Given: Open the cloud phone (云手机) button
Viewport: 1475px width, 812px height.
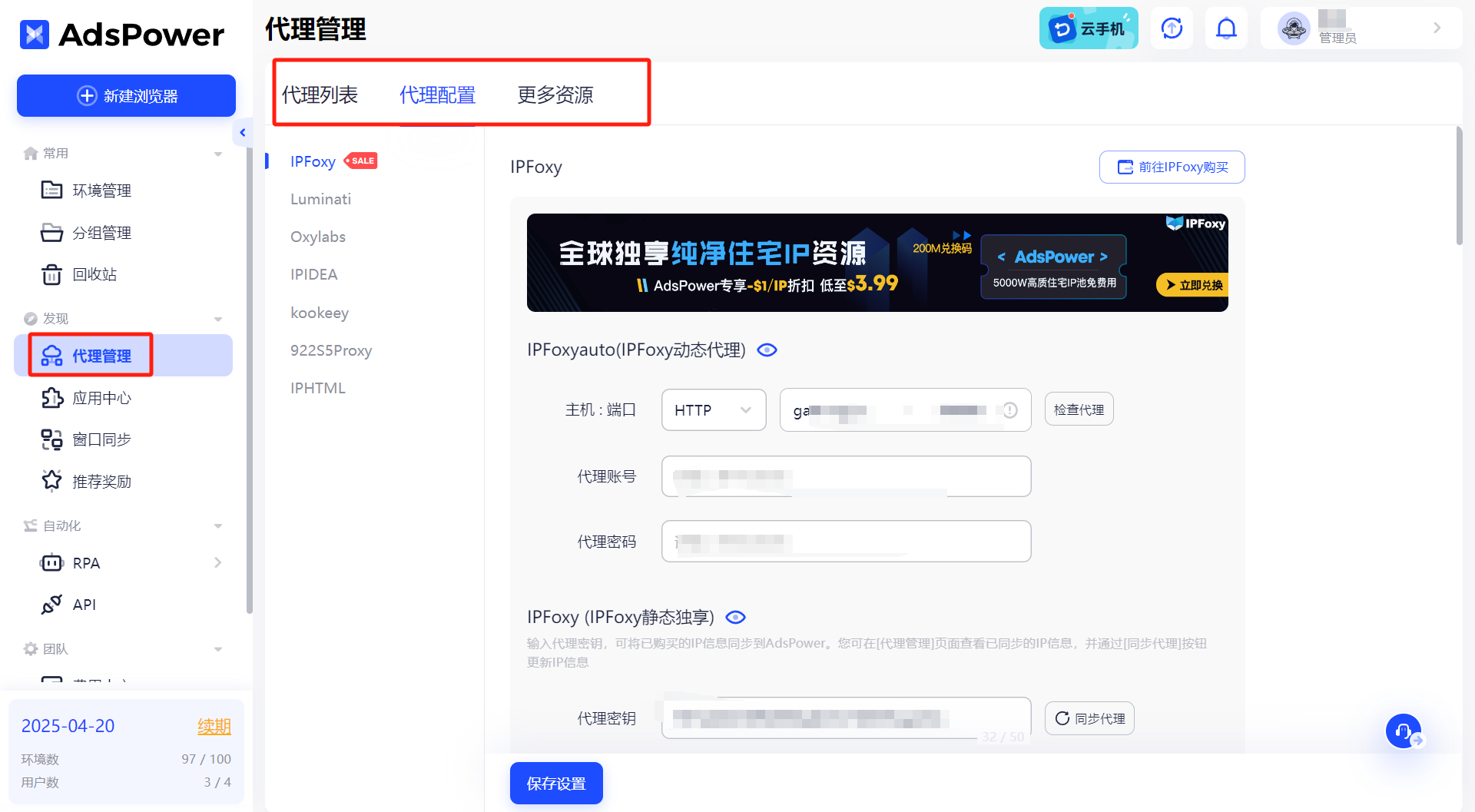Looking at the screenshot, I should click(x=1089, y=28).
